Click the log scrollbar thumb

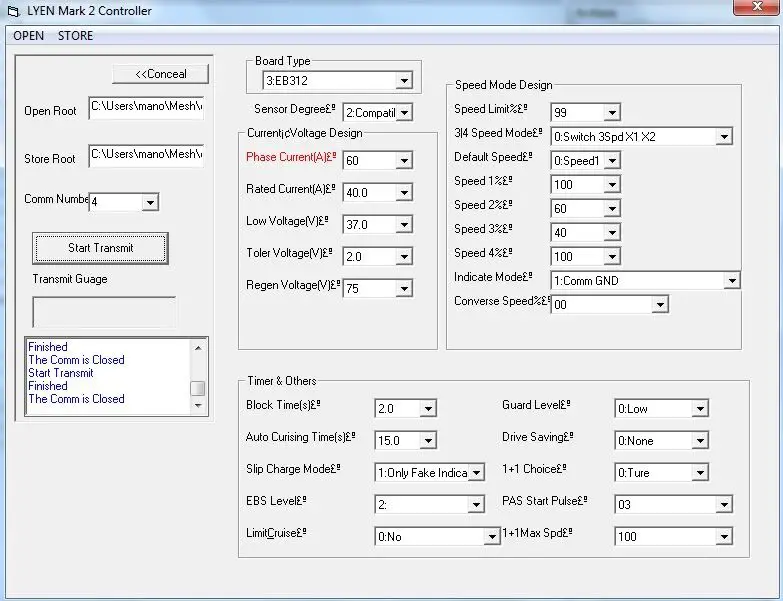click(x=198, y=388)
